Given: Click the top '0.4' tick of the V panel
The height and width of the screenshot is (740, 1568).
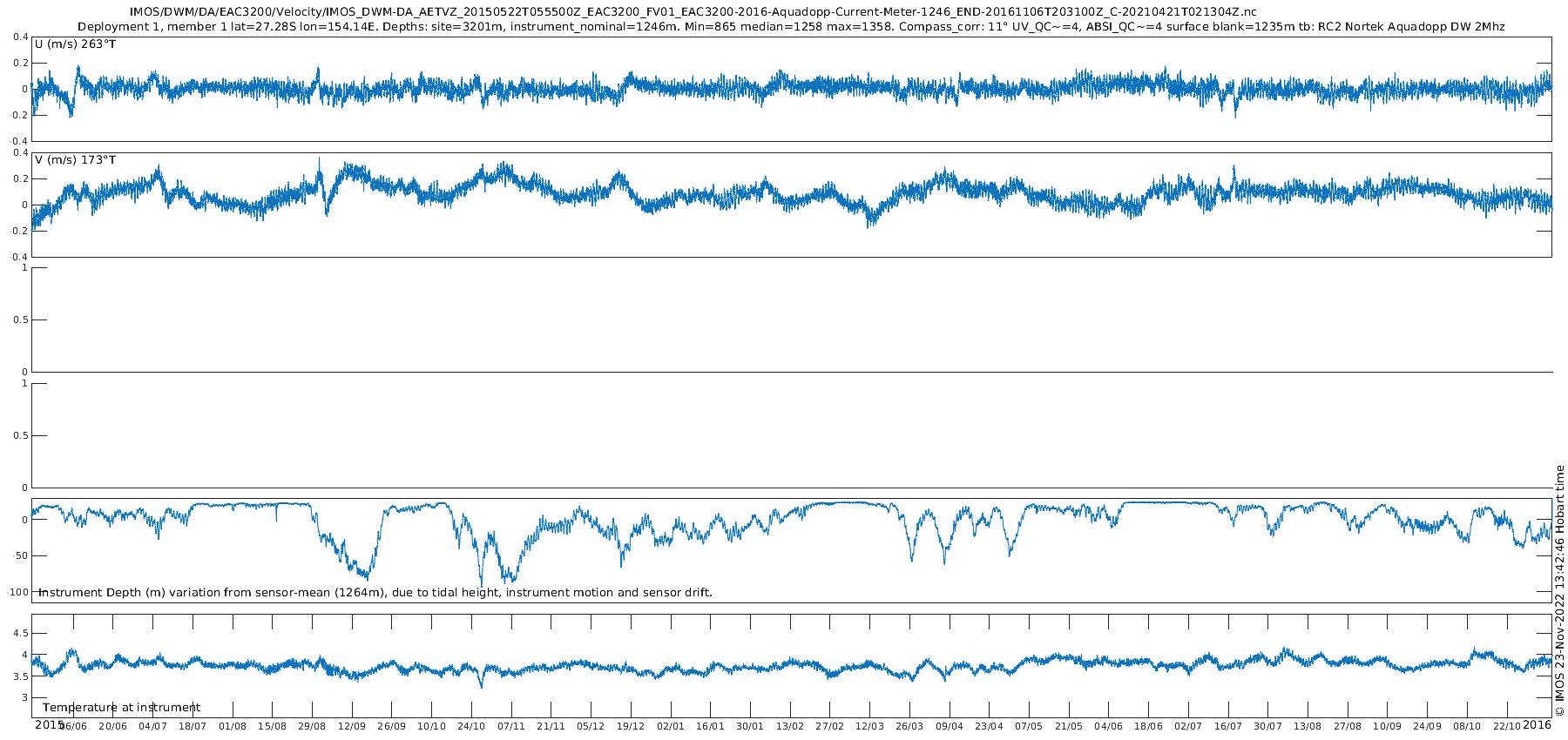Looking at the screenshot, I should [x=19, y=153].
